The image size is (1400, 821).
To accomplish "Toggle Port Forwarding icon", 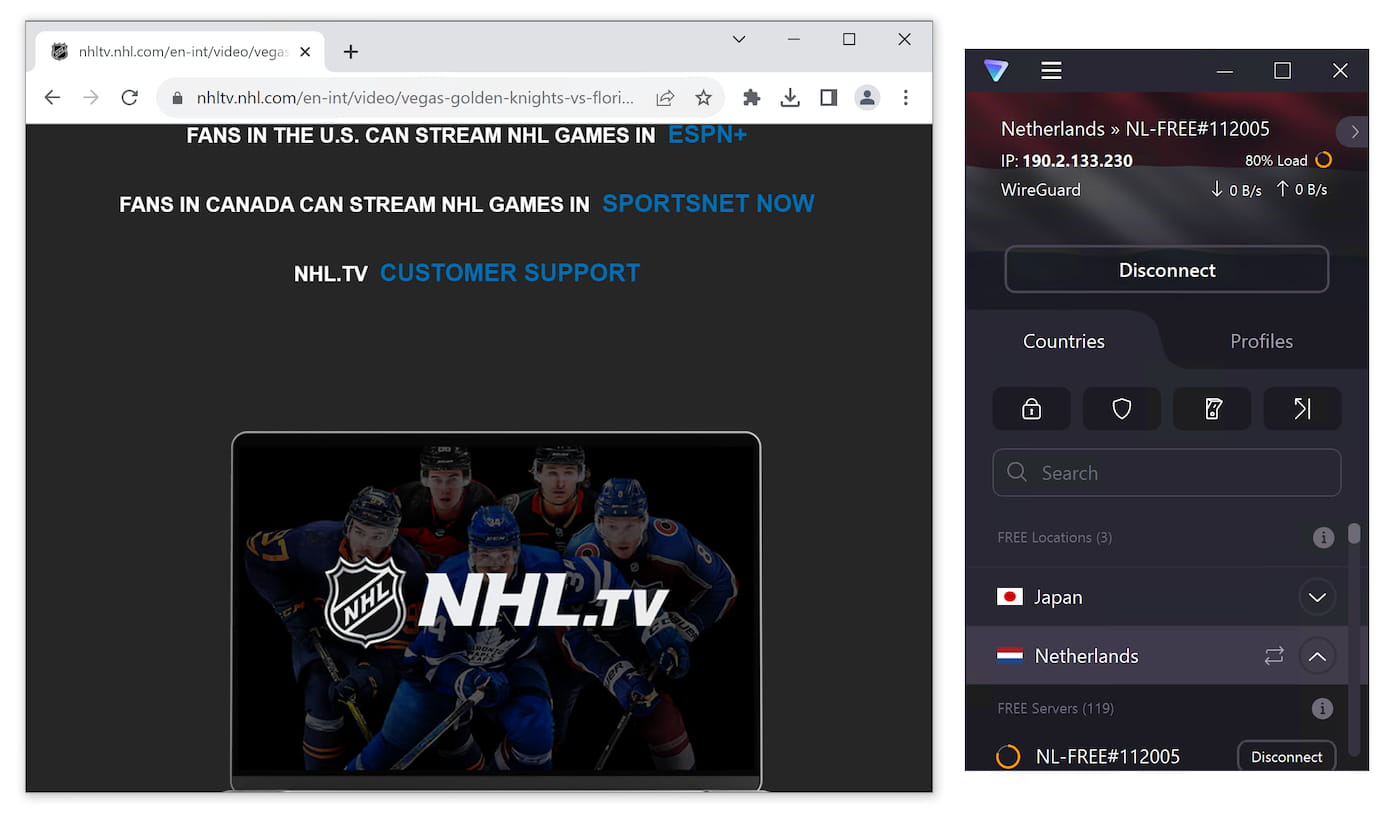I will tap(1302, 408).
